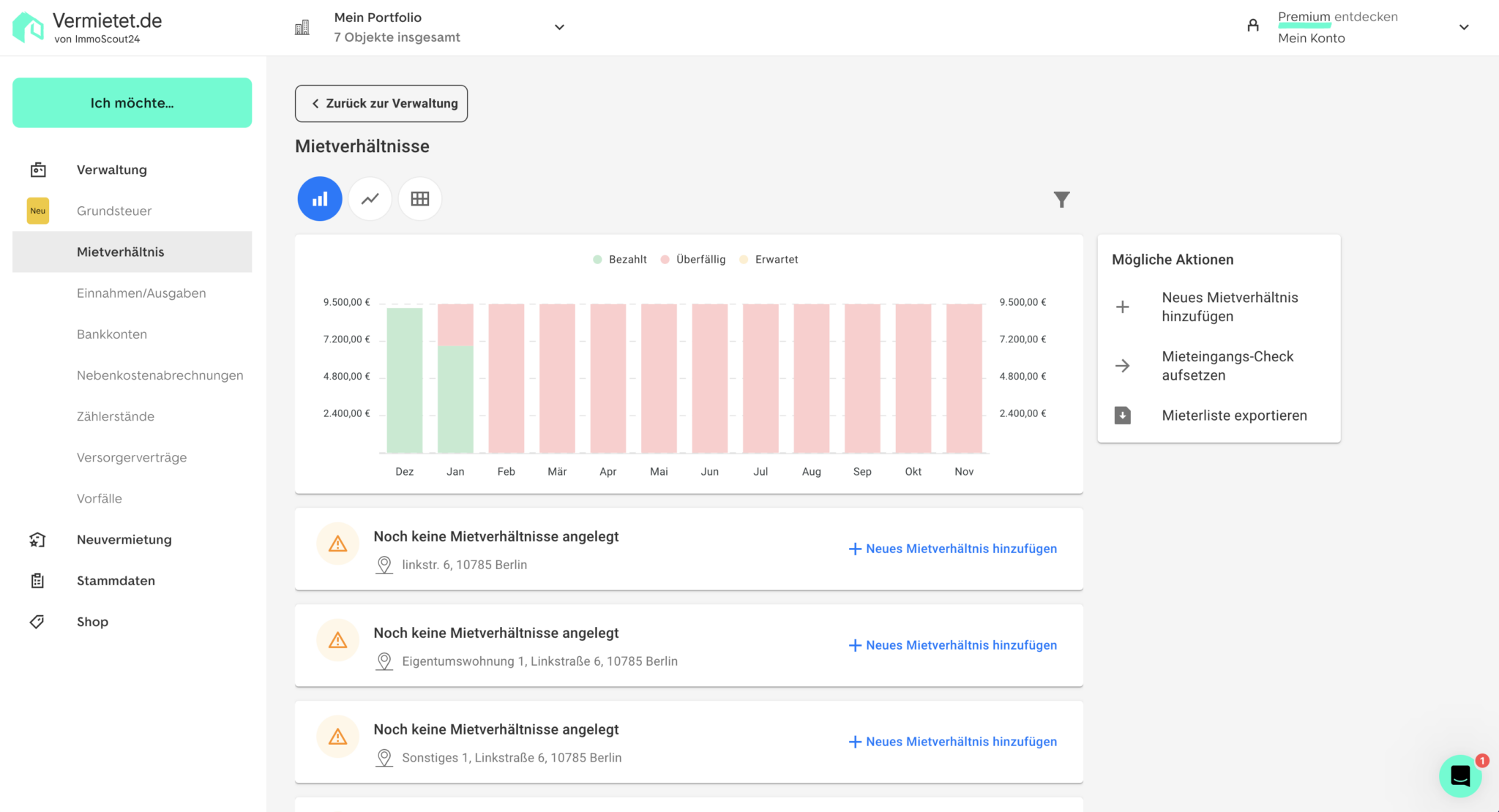This screenshot has width=1499, height=812.
Task: Open the Verwaltung section icon
Action: (x=37, y=169)
